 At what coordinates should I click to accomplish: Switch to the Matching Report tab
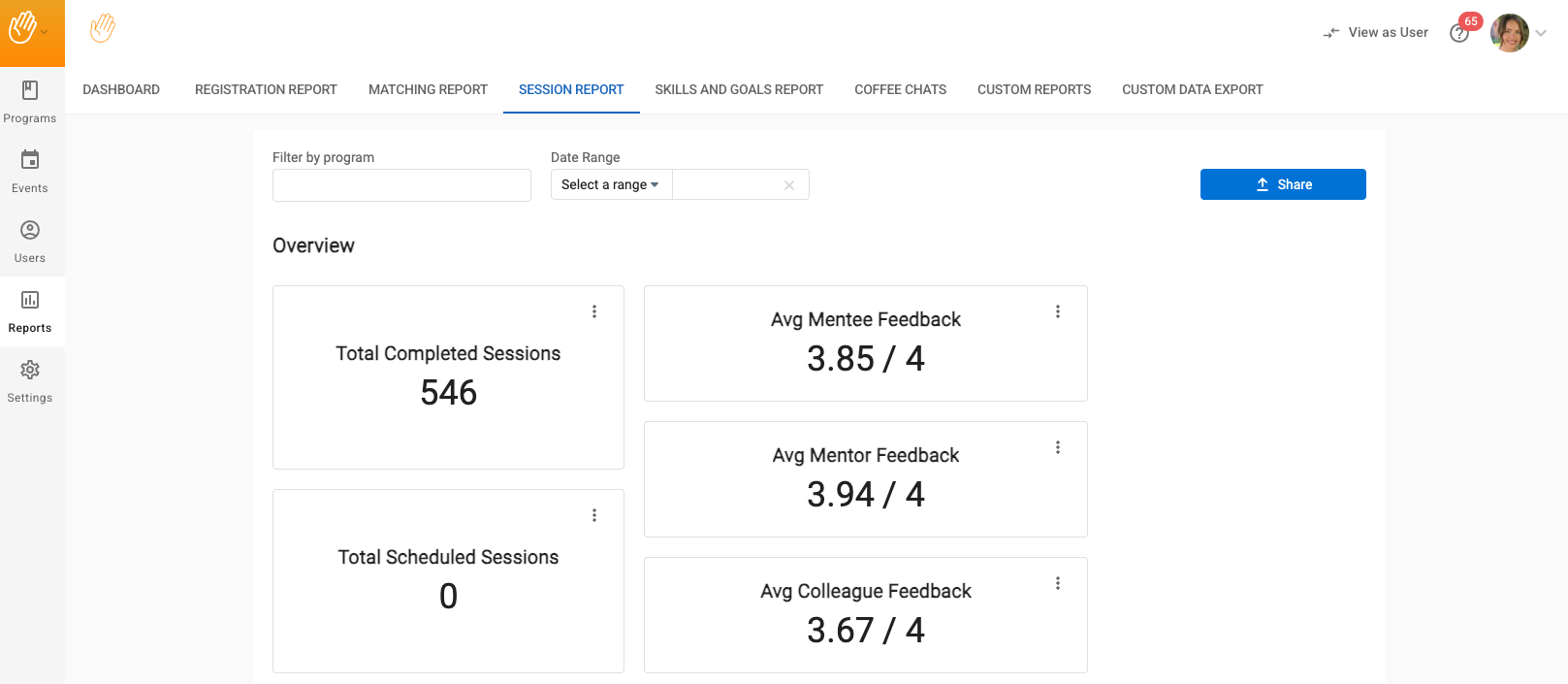click(x=428, y=89)
